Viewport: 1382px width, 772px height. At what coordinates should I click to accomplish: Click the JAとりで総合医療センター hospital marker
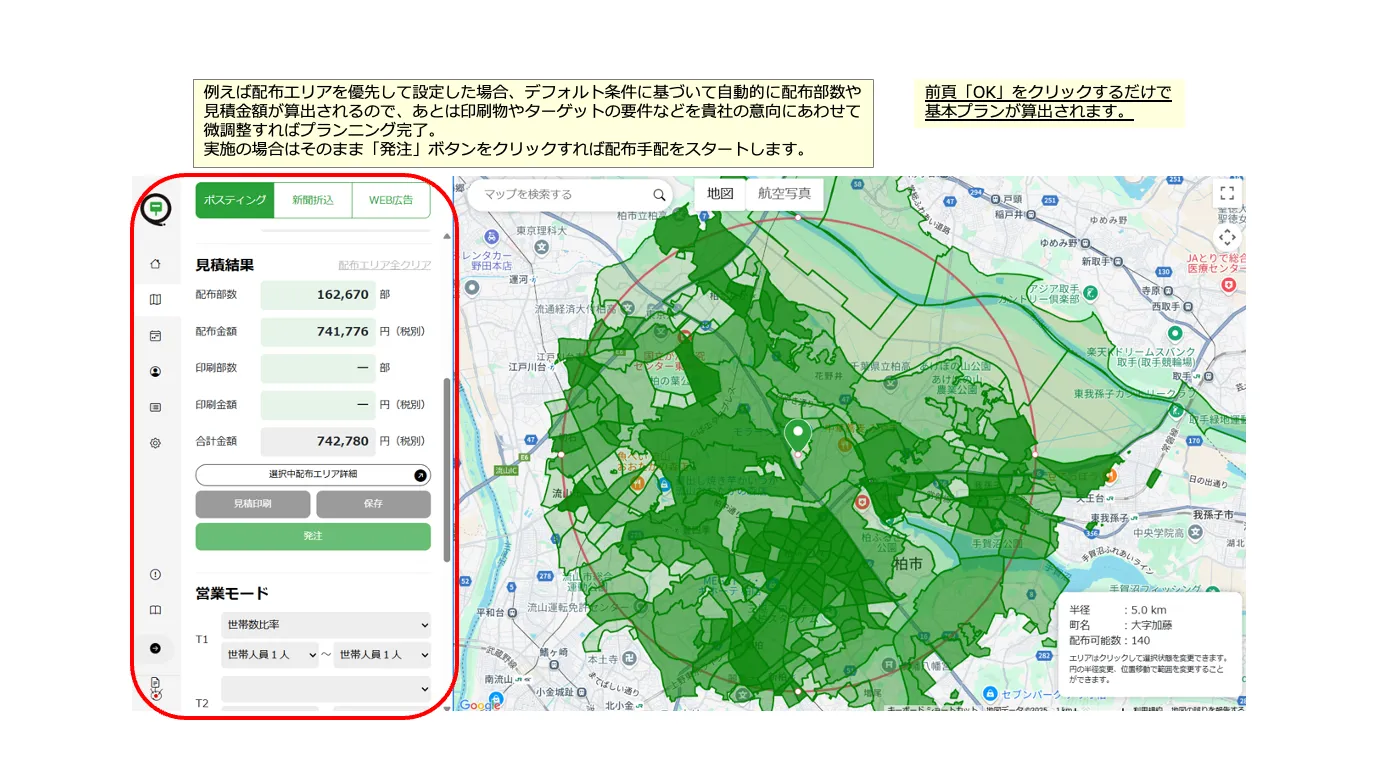[x=1229, y=285]
